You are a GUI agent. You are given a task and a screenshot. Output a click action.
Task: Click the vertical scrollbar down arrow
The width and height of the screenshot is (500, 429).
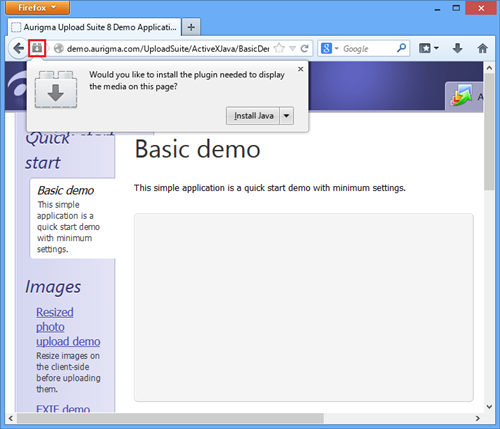coord(489,406)
